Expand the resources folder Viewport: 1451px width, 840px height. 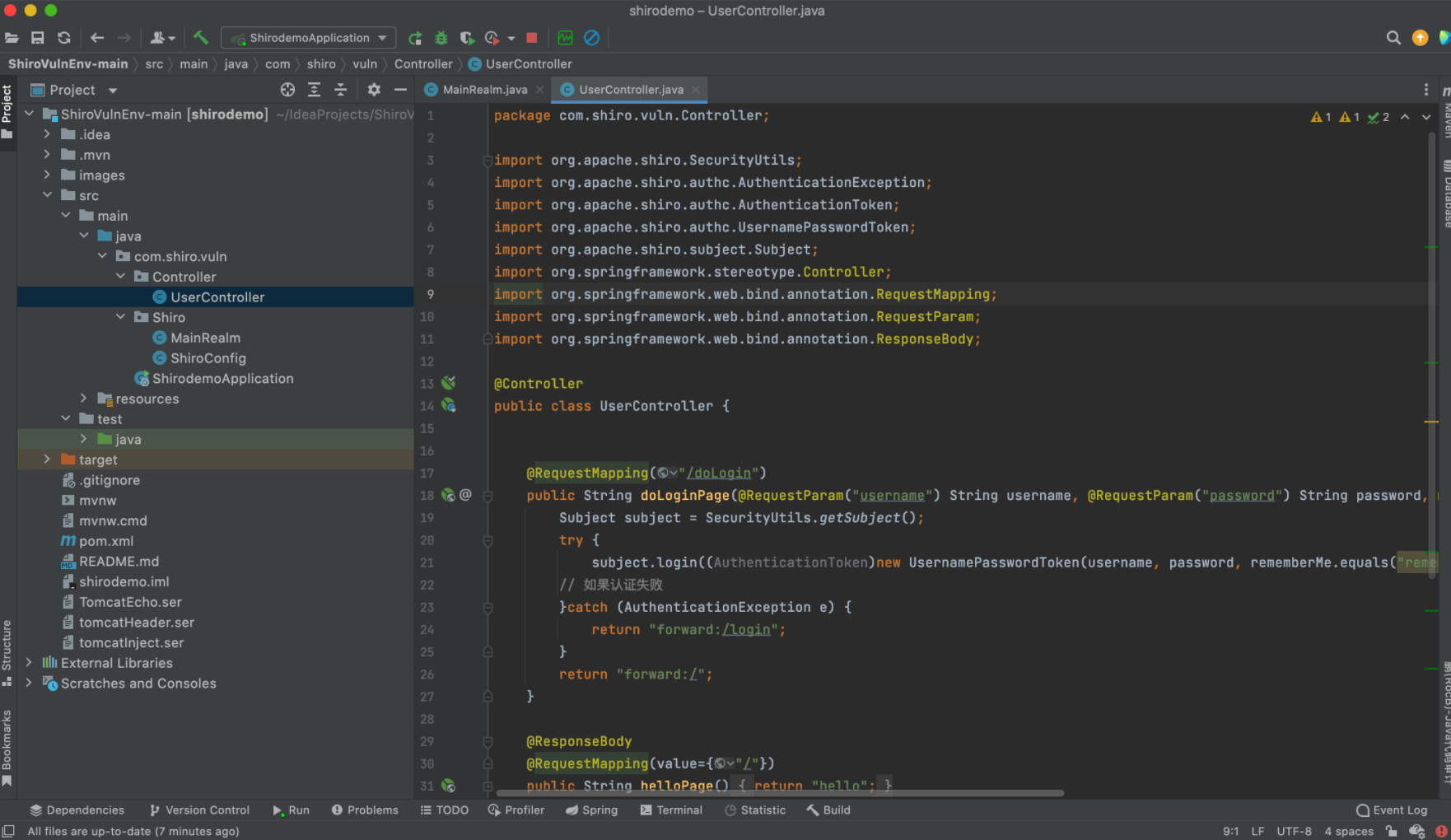[x=83, y=399]
